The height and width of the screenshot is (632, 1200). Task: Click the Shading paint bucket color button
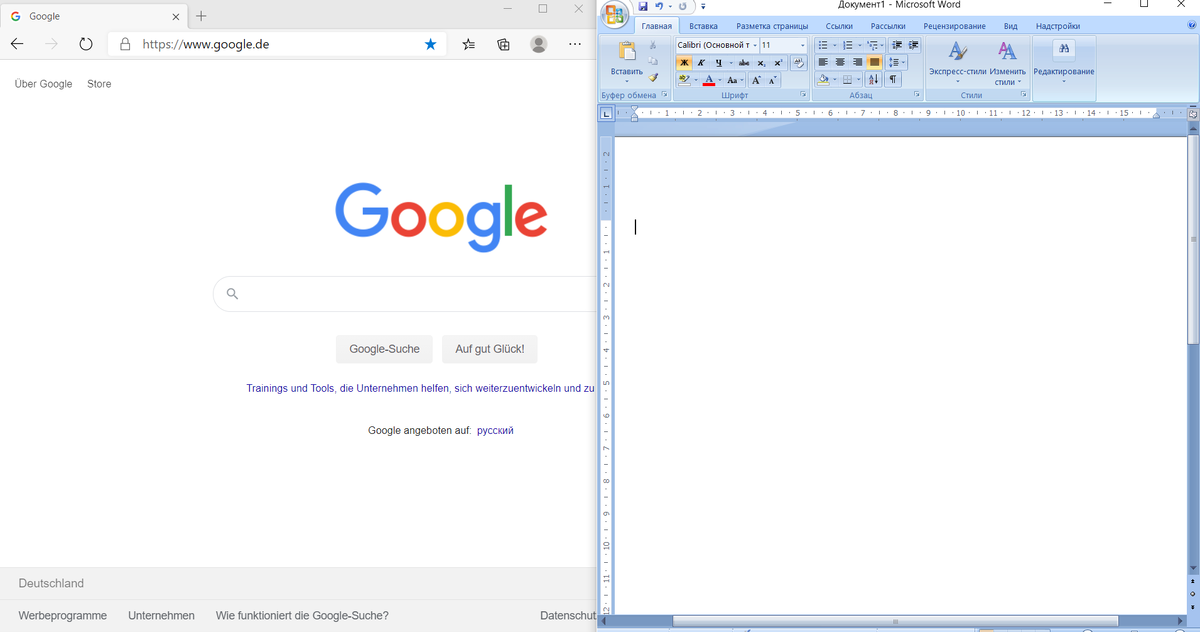click(x=823, y=79)
